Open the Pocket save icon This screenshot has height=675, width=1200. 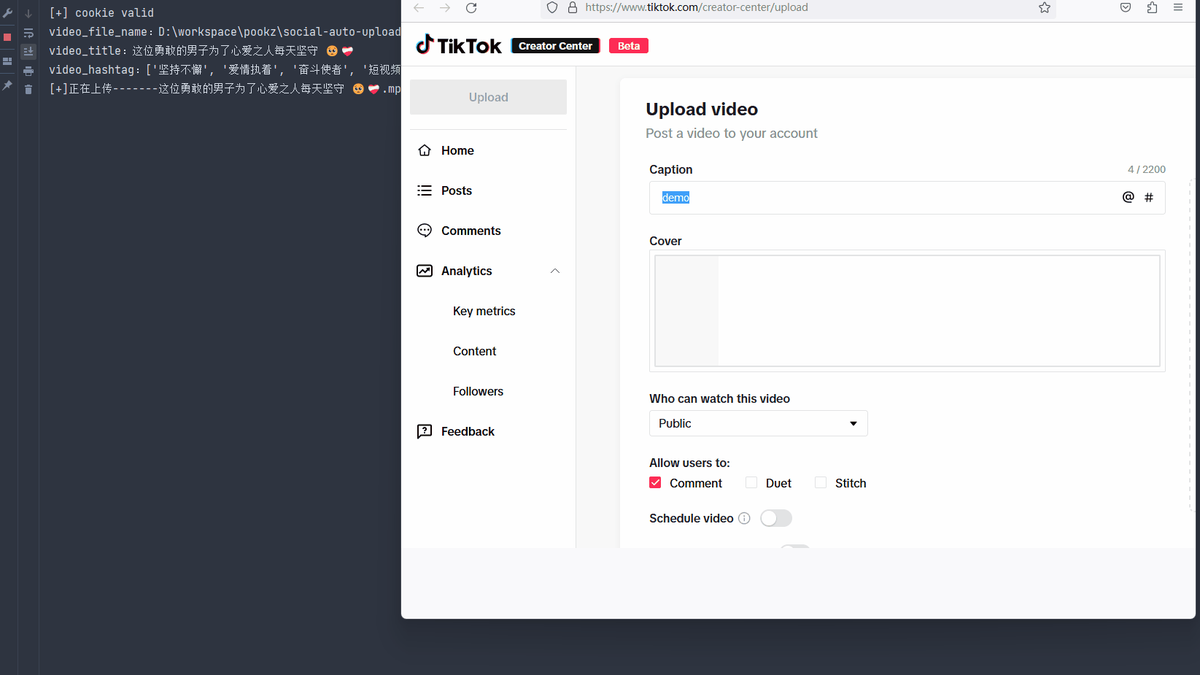coord(1125,7)
